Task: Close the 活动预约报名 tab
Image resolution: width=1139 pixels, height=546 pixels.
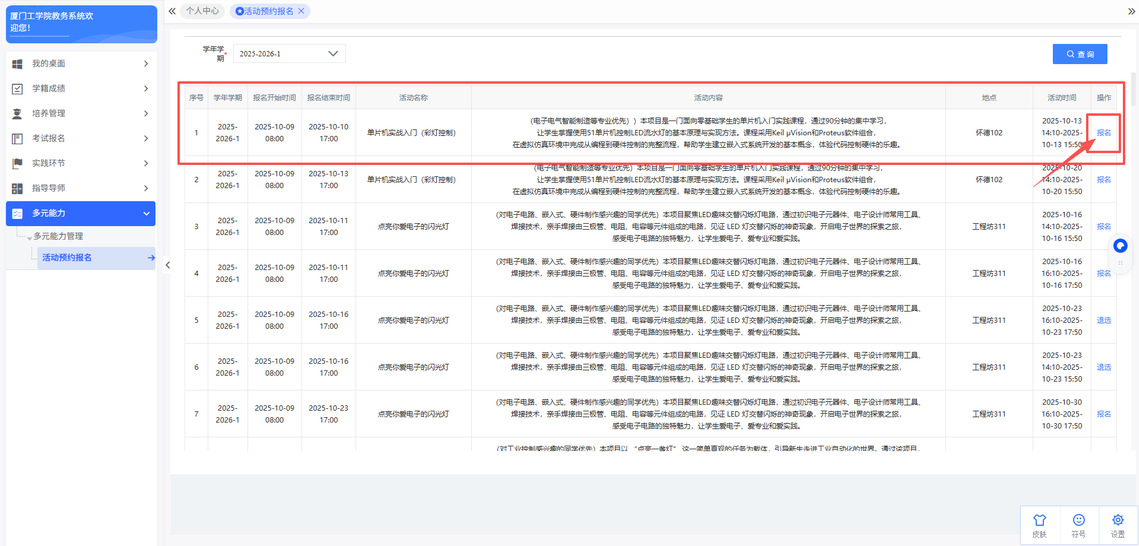Action: 301,10
